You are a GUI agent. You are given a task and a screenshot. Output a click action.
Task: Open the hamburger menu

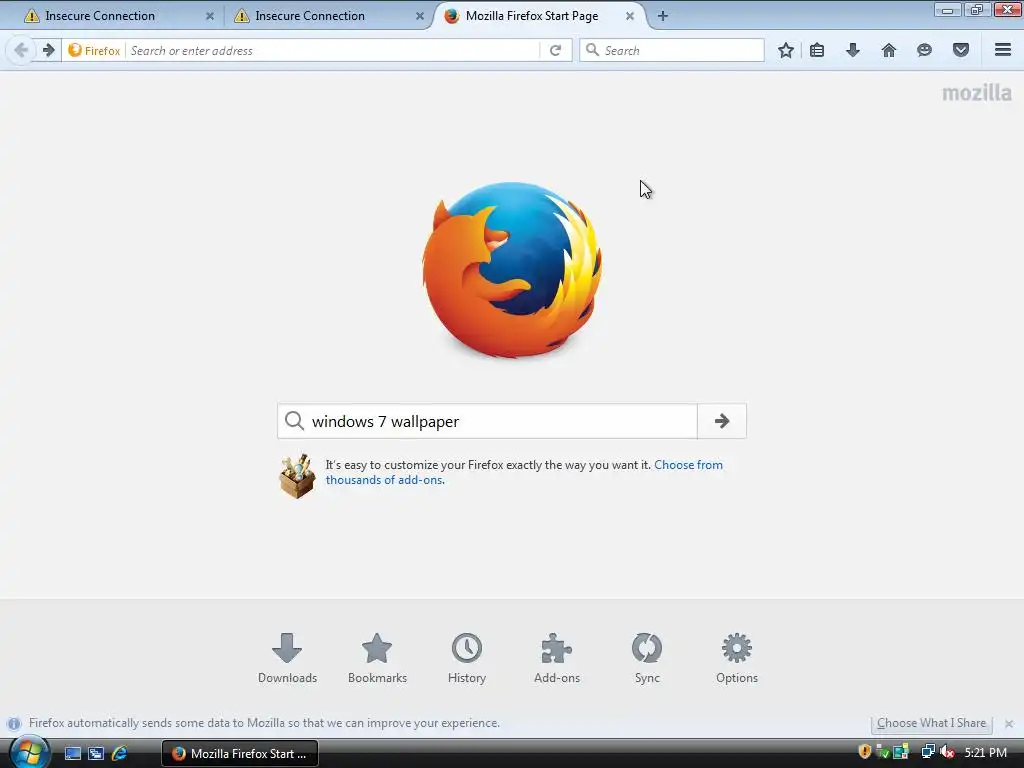1002,50
